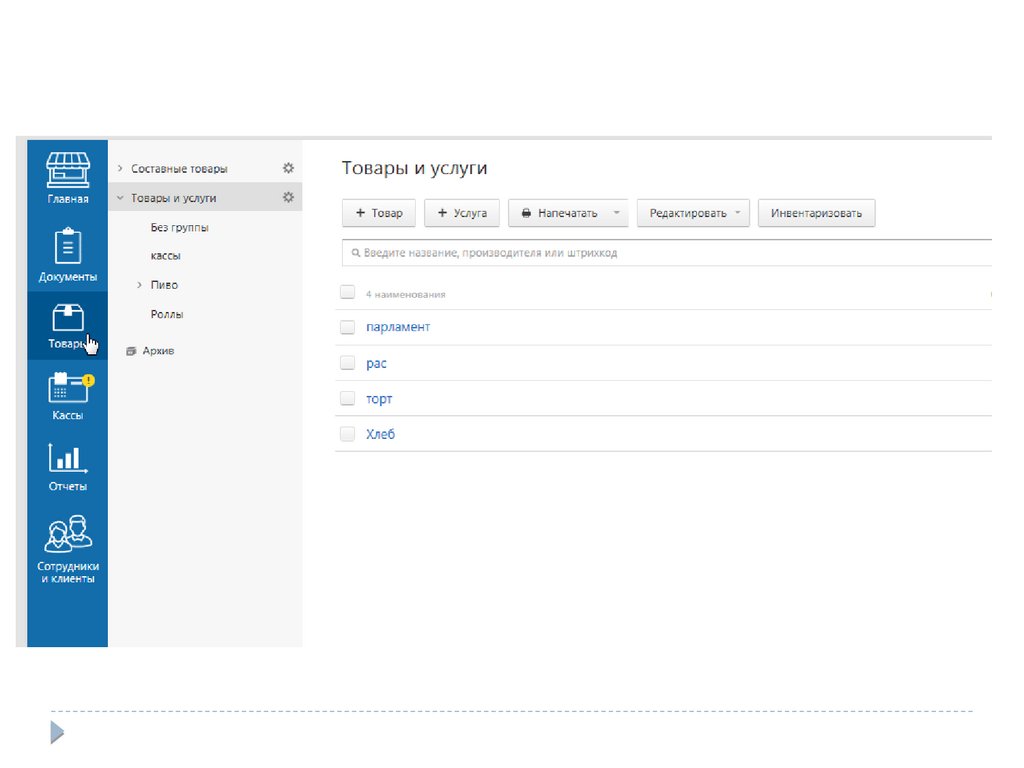The height and width of the screenshot is (768, 1024).
Task: Select the Роллы group in tree
Action: [167, 314]
